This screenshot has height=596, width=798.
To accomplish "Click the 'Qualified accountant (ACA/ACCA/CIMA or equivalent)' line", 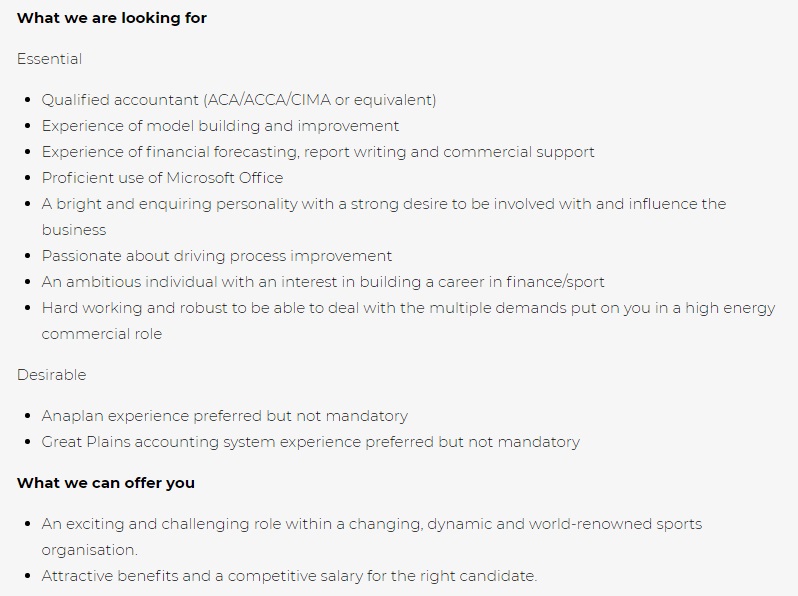I will [x=239, y=100].
